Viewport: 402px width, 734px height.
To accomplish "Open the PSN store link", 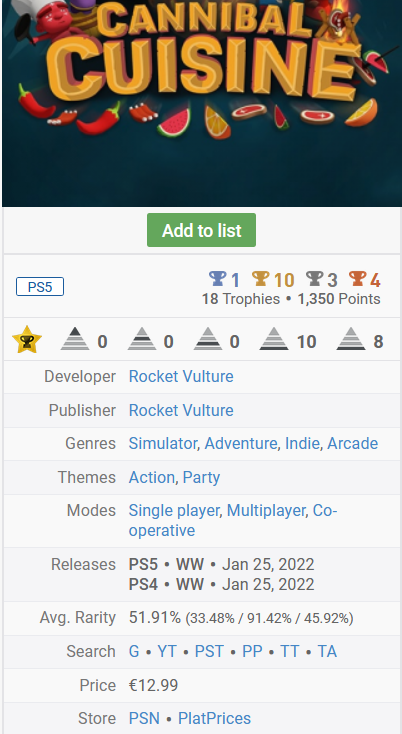I will pos(144,718).
